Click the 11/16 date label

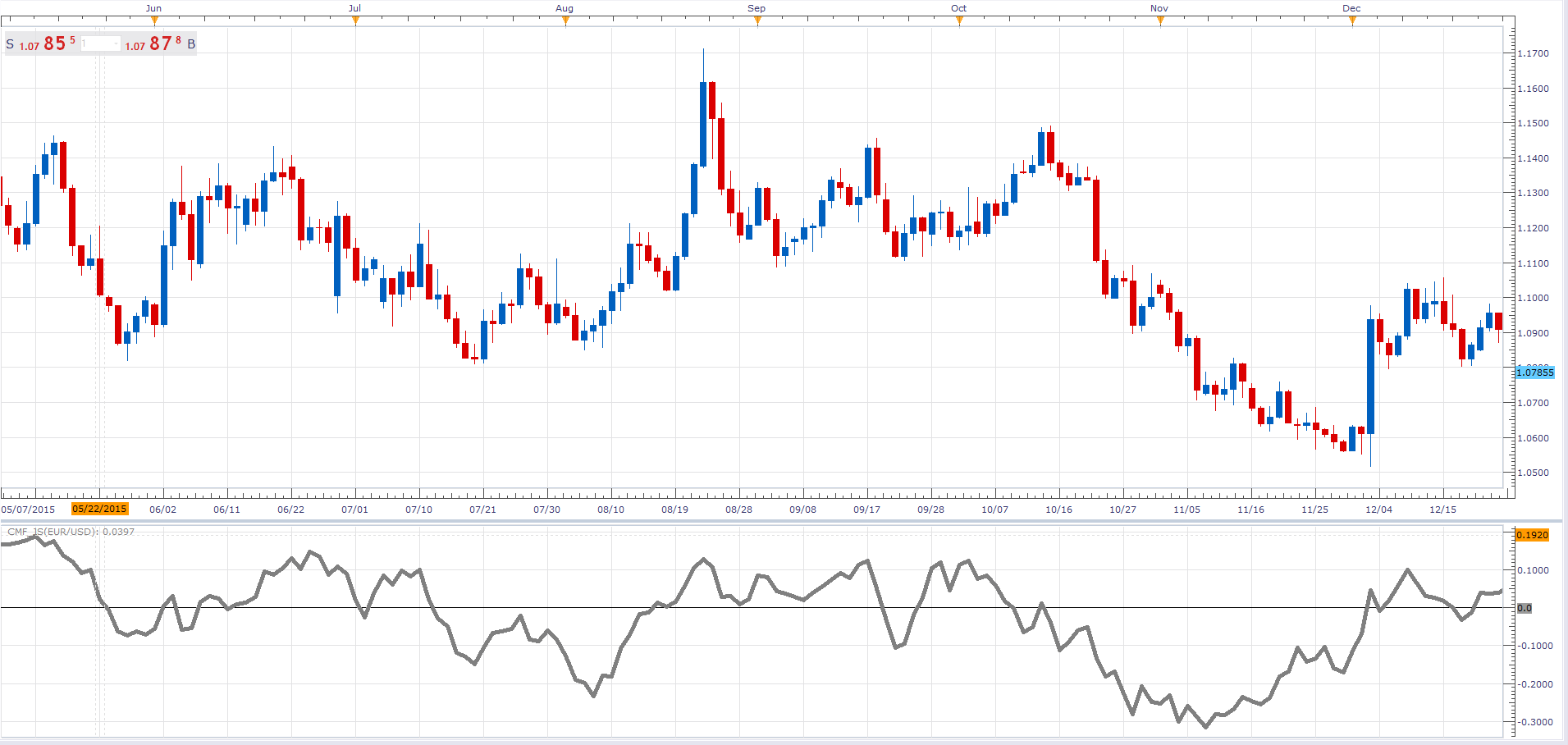point(1251,510)
